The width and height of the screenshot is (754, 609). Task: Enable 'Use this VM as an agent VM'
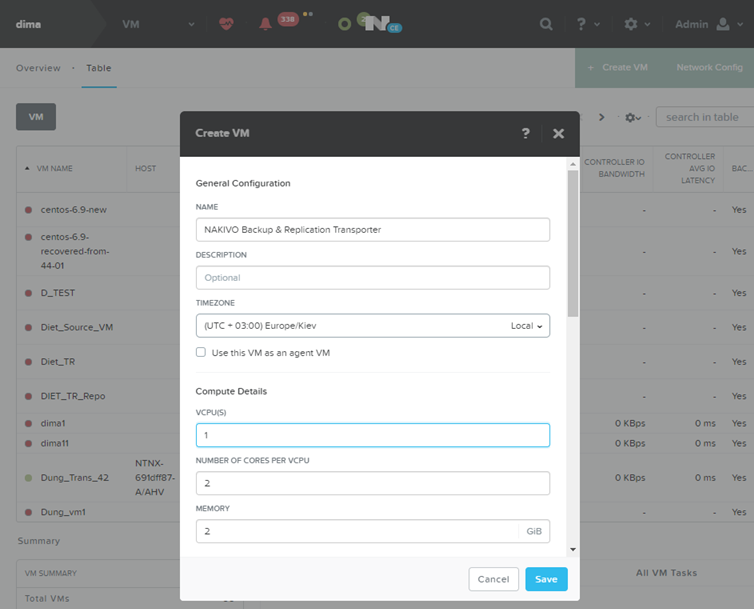coord(202,353)
